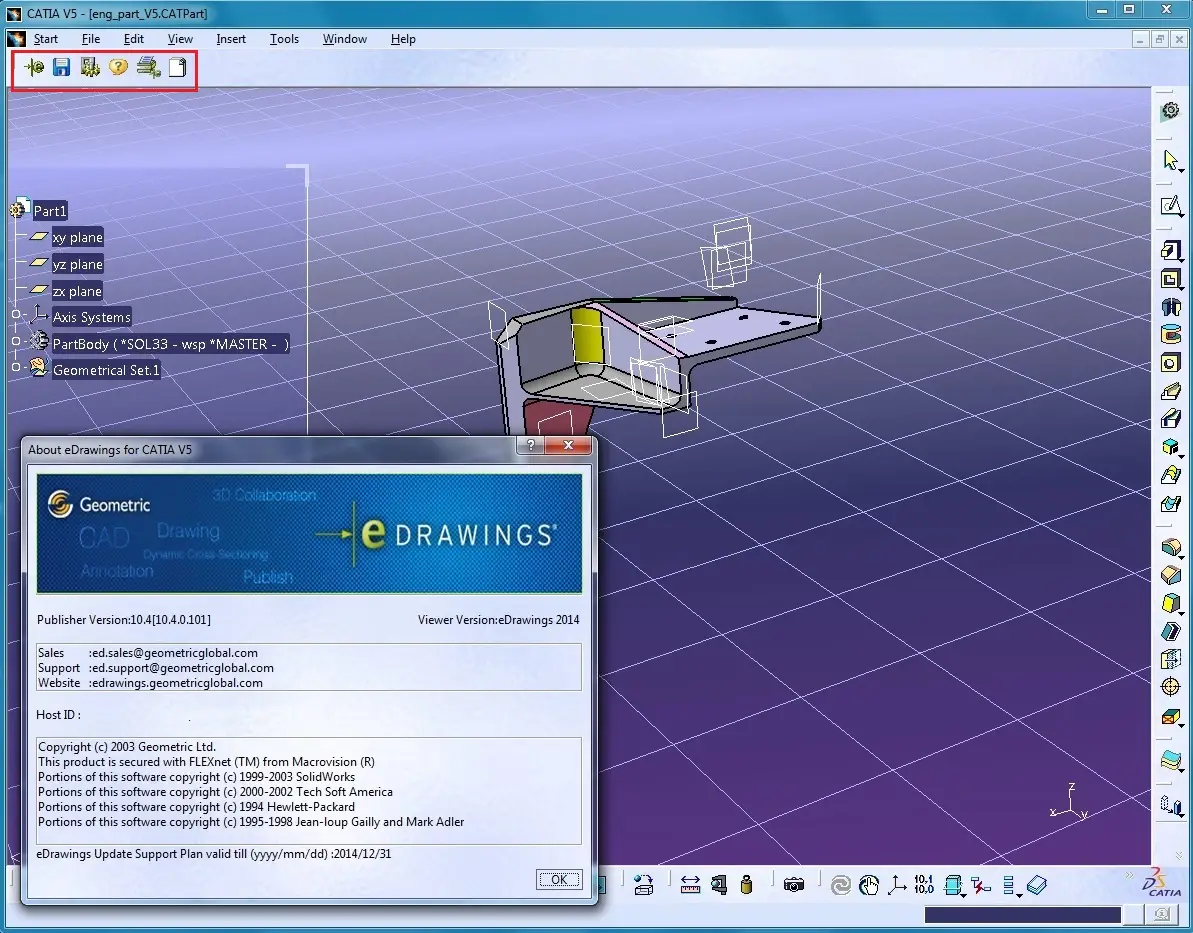Viewport: 1193px width, 933px height.
Task: Open the eDrawings help question mark icon
Action: pos(118,68)
